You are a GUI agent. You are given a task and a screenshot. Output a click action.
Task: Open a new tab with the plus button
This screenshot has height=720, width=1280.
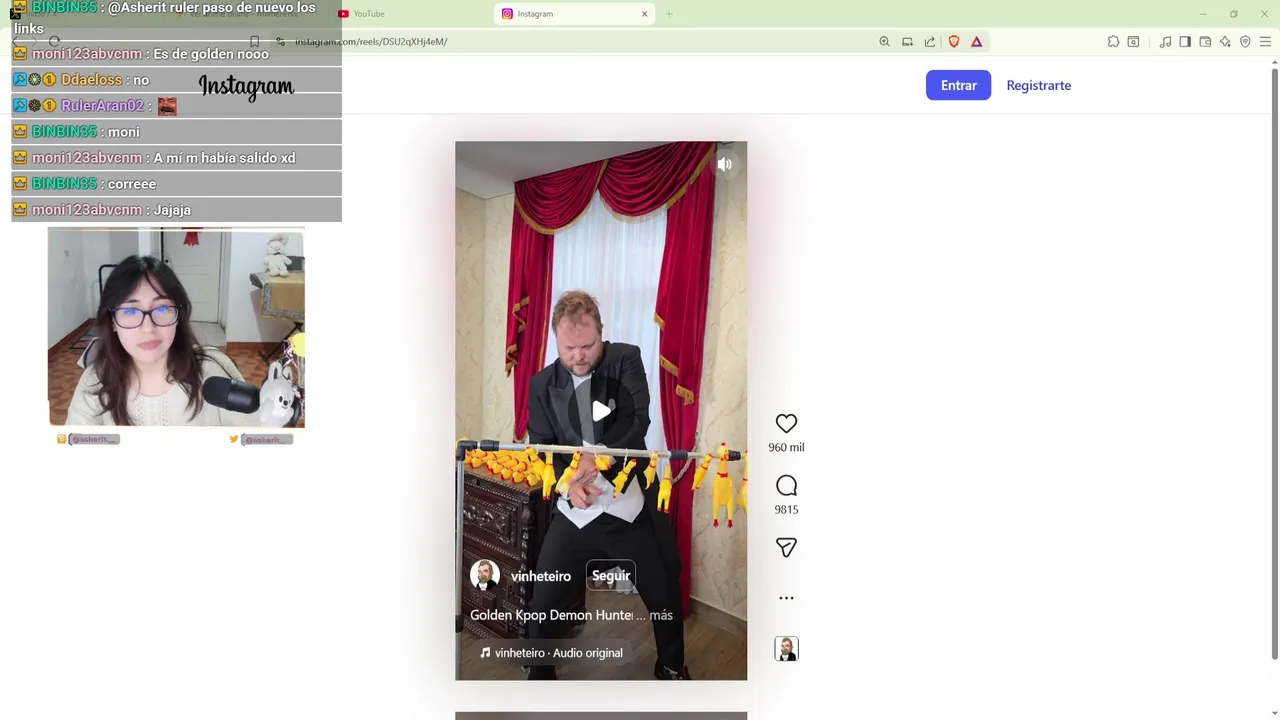pyautogui.click(x=669, y=14)
